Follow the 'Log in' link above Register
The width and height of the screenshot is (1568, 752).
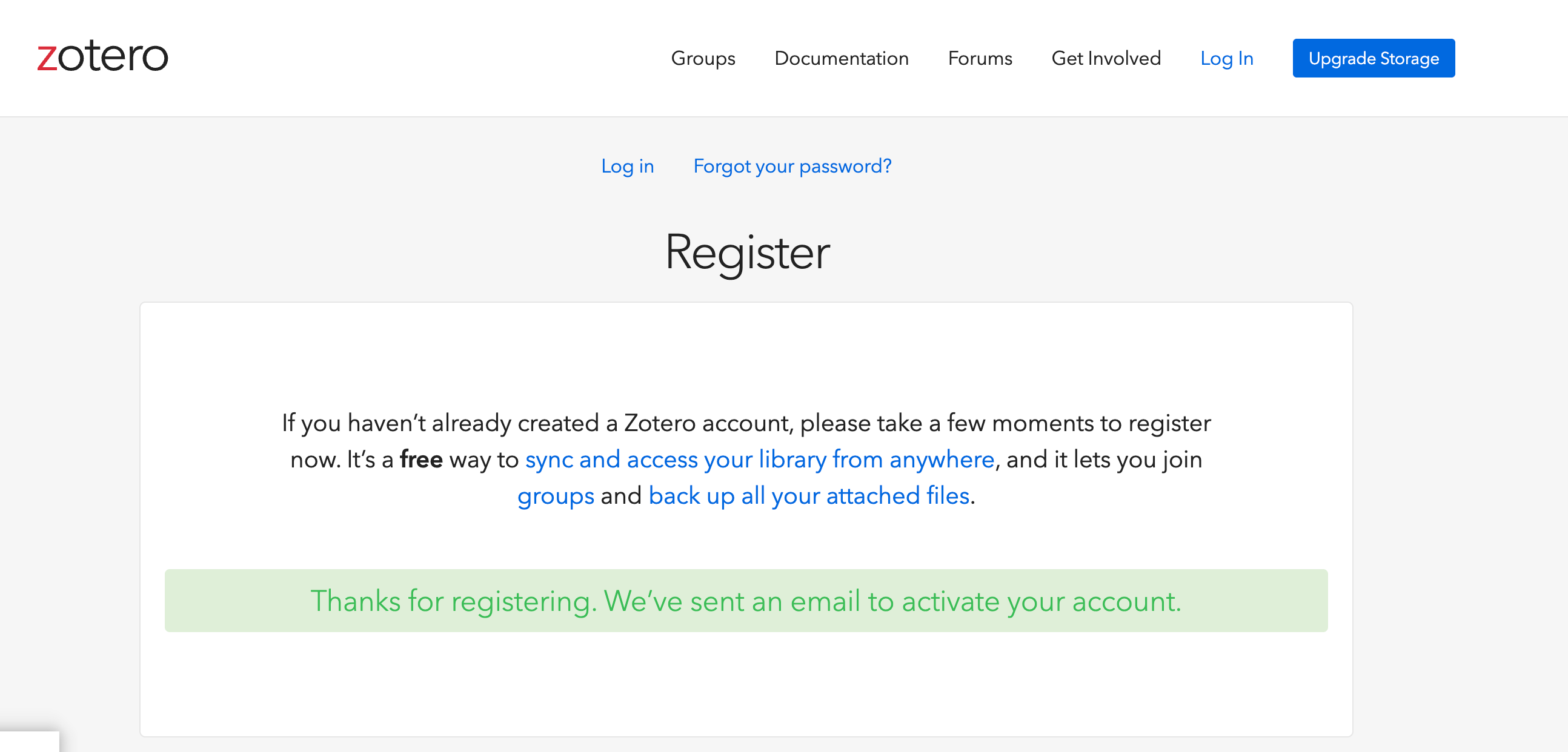click(627, 166)
